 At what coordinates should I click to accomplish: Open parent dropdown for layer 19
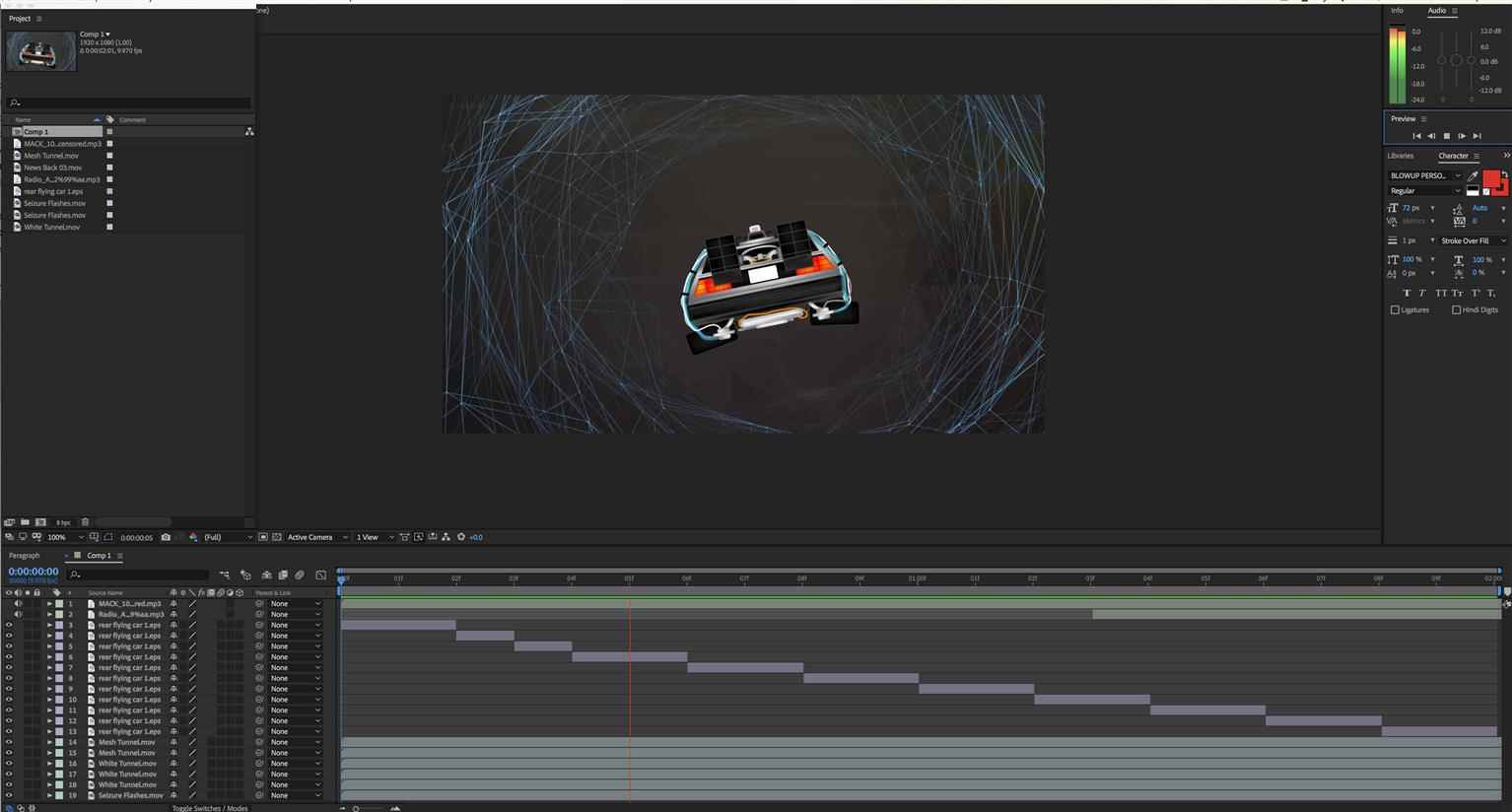[x=295, y=795]
